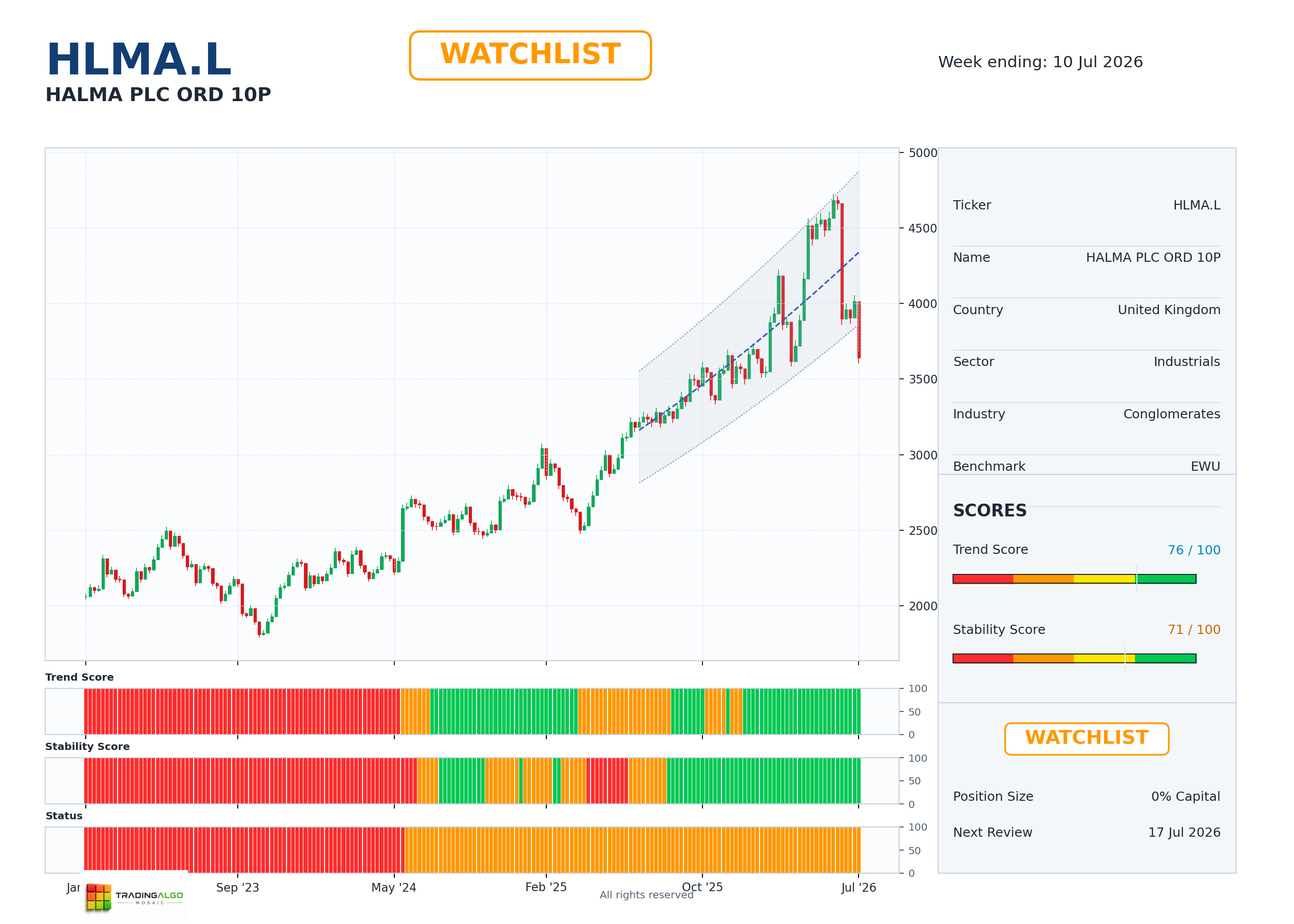Click the 71 / 100 stability score value
Image resolution: width=1294 pixels, height=924 pixels.
pos(1194,629)
